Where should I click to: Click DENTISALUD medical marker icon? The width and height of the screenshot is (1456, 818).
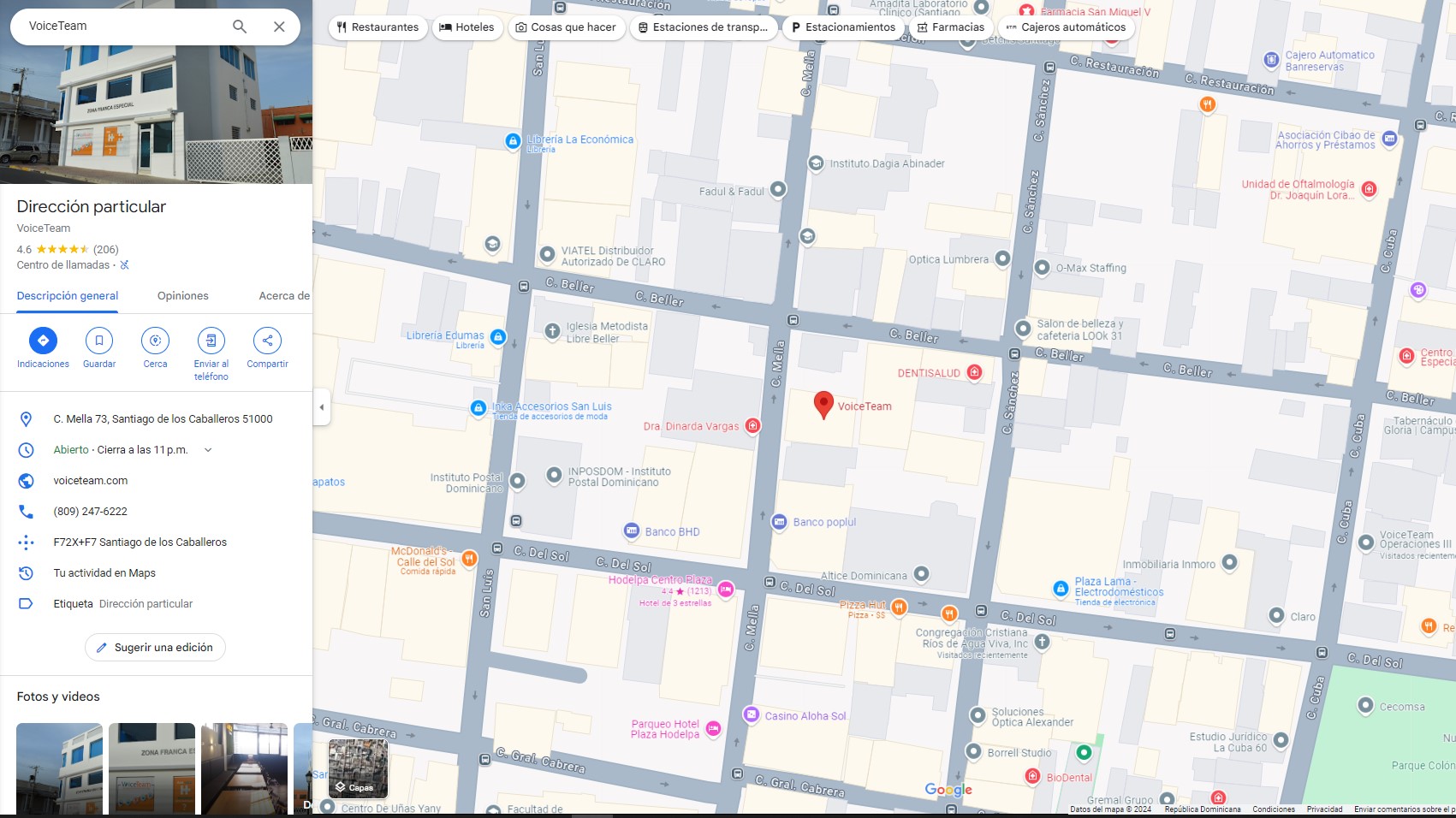(x=974, y=372)
